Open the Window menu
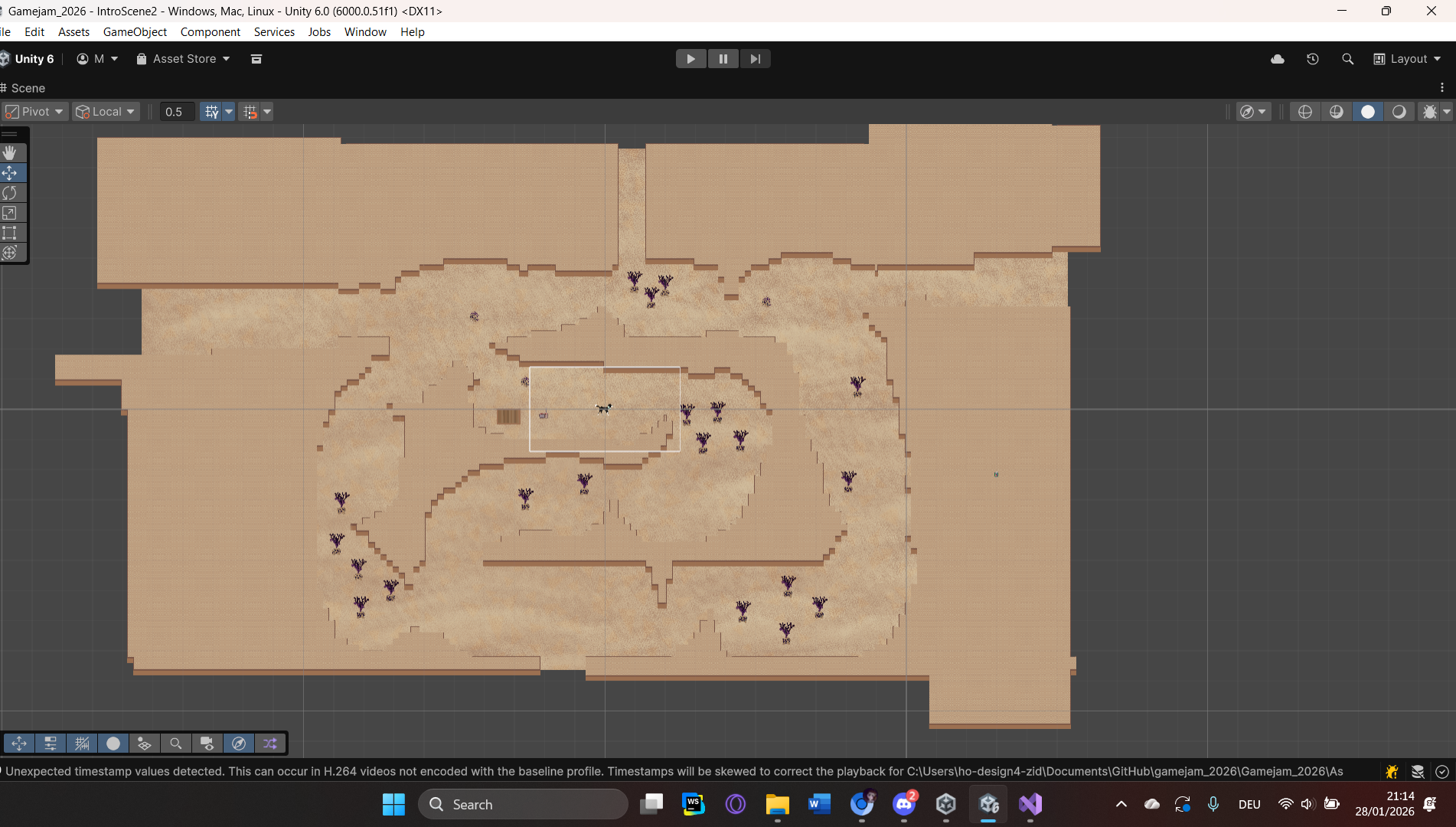 coord(364,31)
